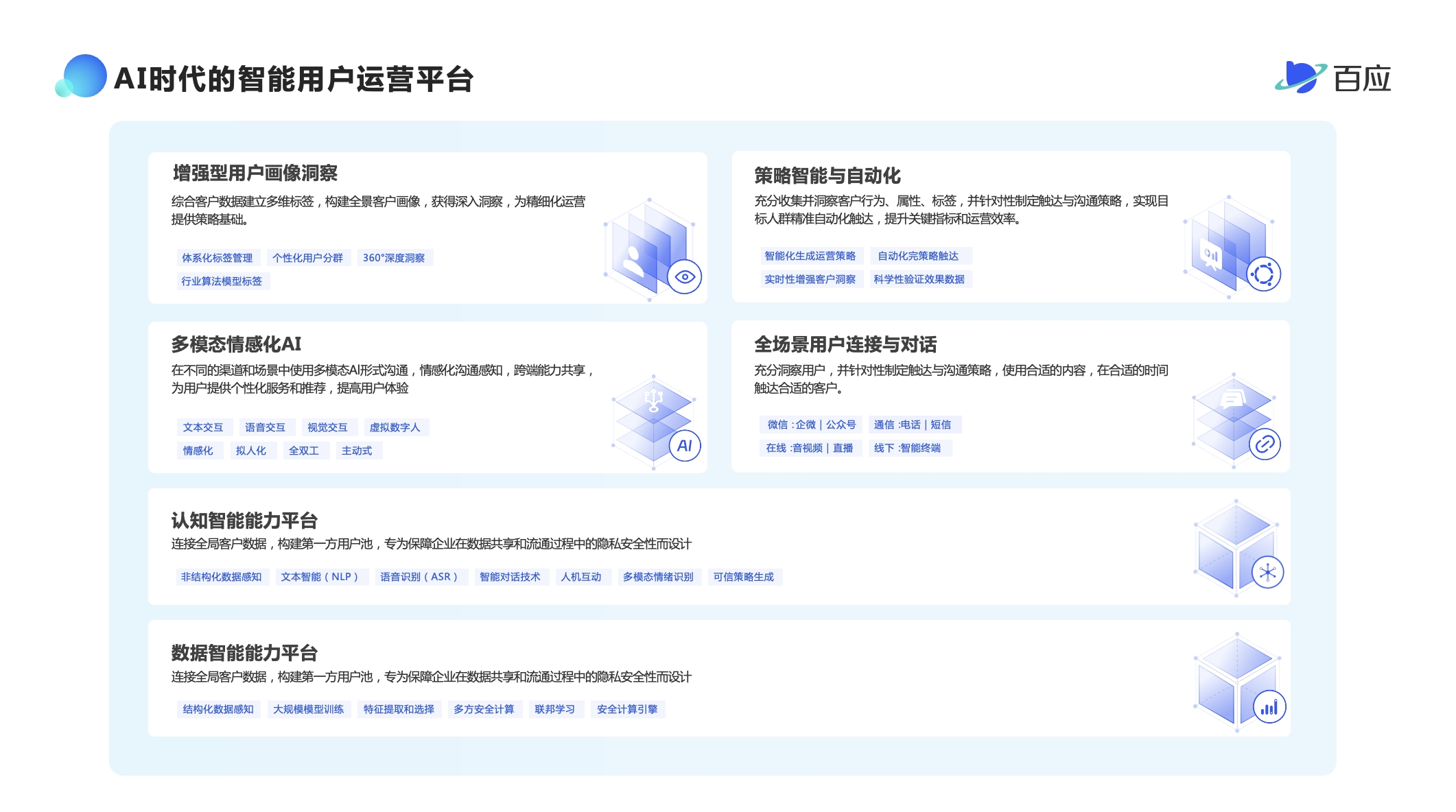Click the 特征提取和选择 tag

(399, 709)
